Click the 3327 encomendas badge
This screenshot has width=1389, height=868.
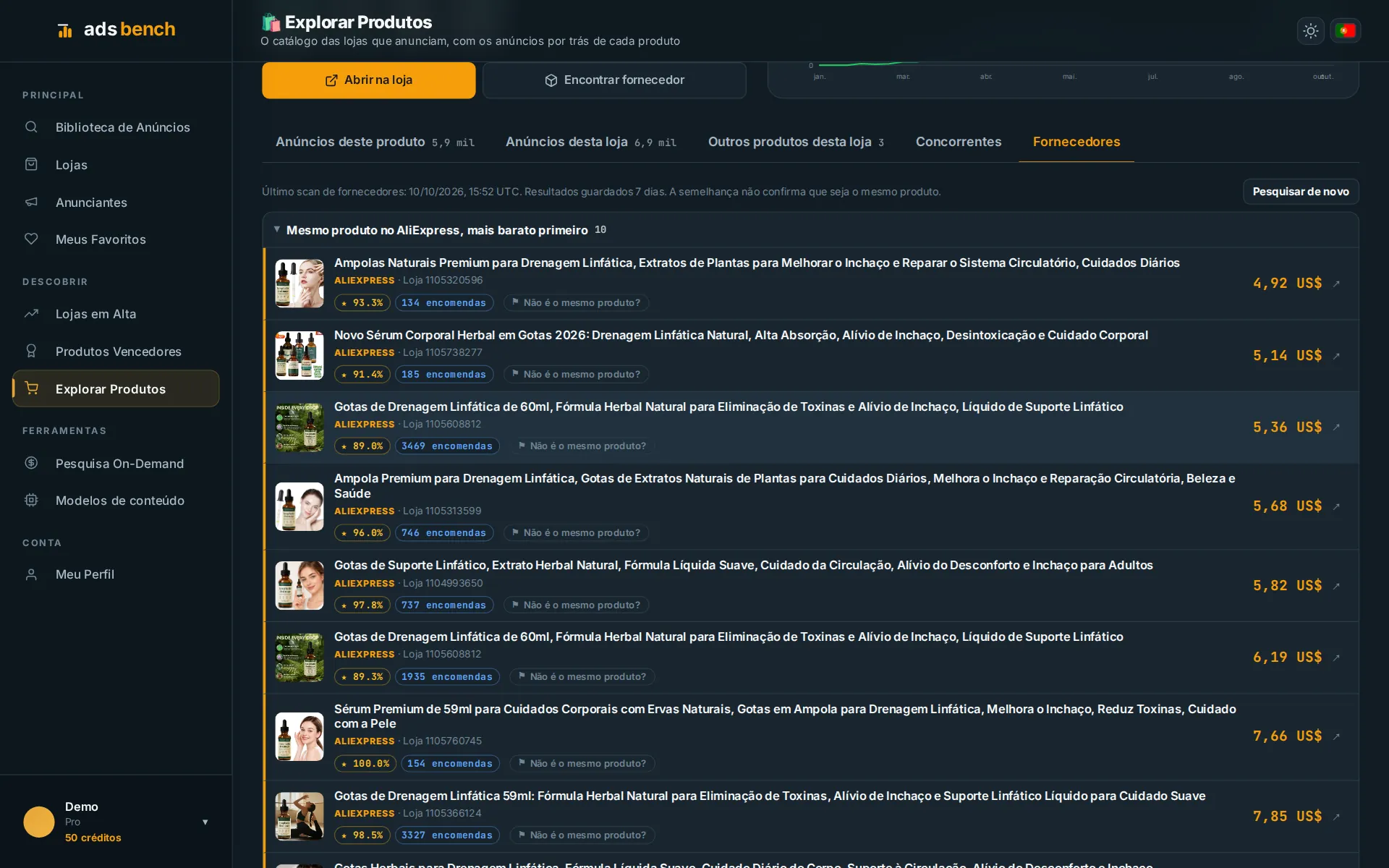(x=447, y=835)
